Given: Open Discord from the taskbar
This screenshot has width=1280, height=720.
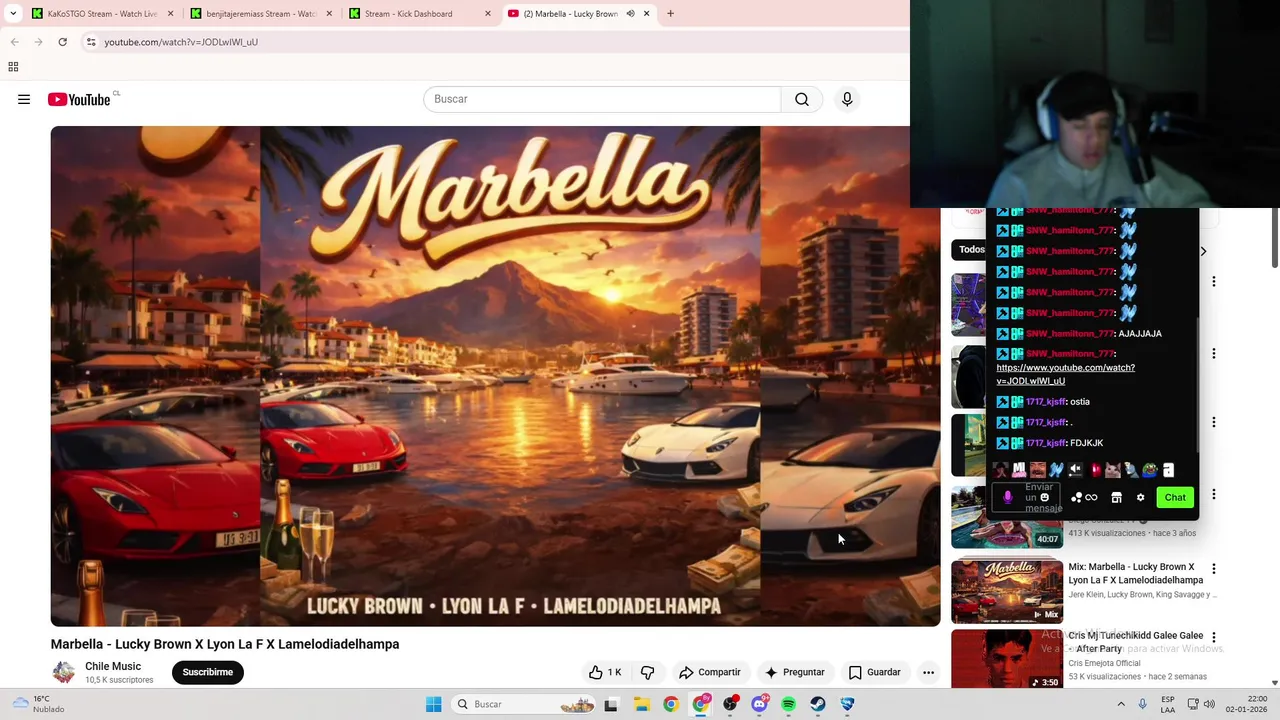Looking at the screenshot, I should pyautogui.click(x=759, y=704).
